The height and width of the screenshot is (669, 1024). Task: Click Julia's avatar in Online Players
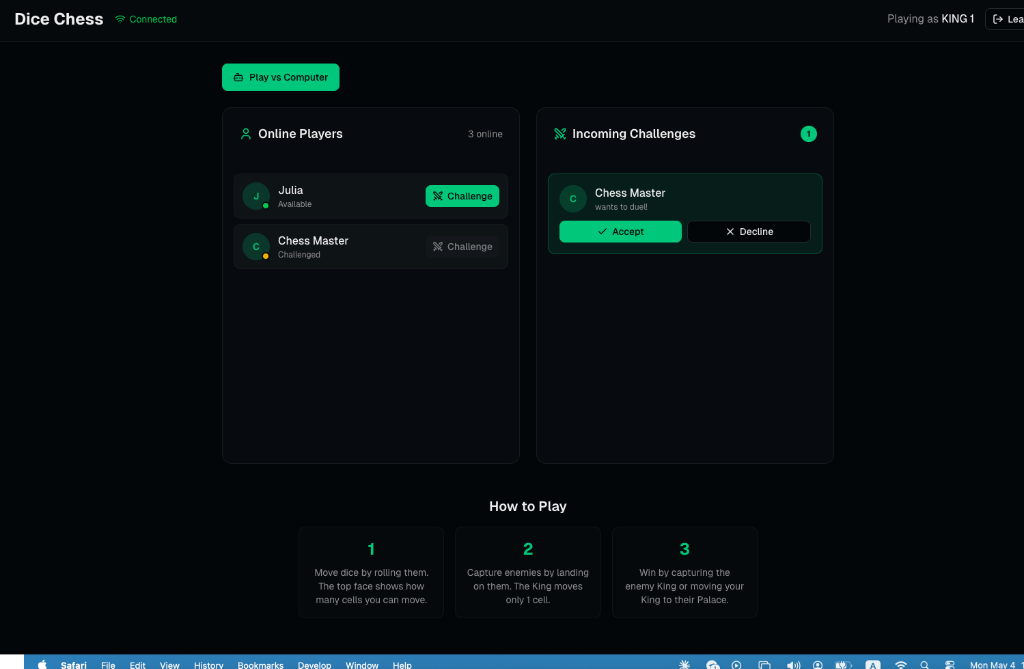point(256,196)
